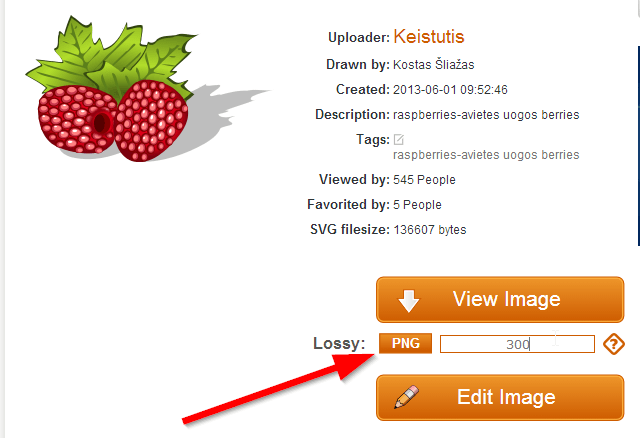The height and width of the screenshot is (438, 640).
Task: Click the 5 People favorited count
Action: tap(417, 205)
